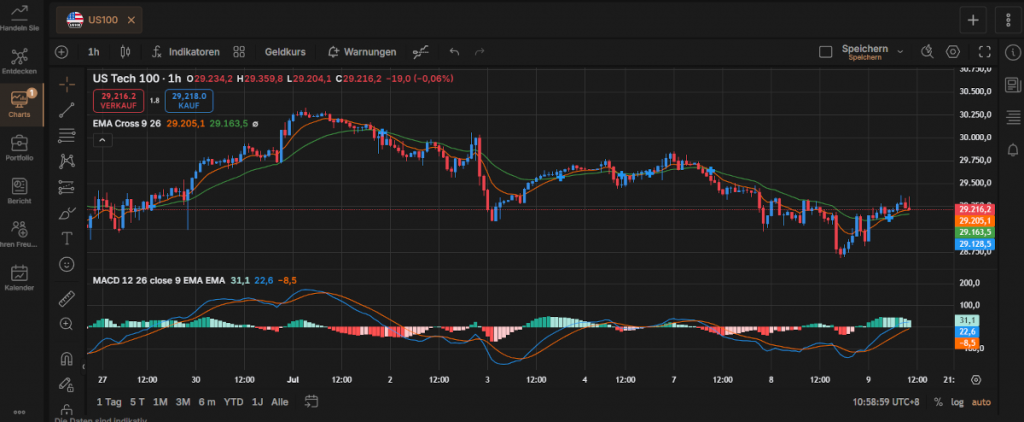Select the crosshair cursor tool
This screenshot has height=422, width=1024.
67,84
